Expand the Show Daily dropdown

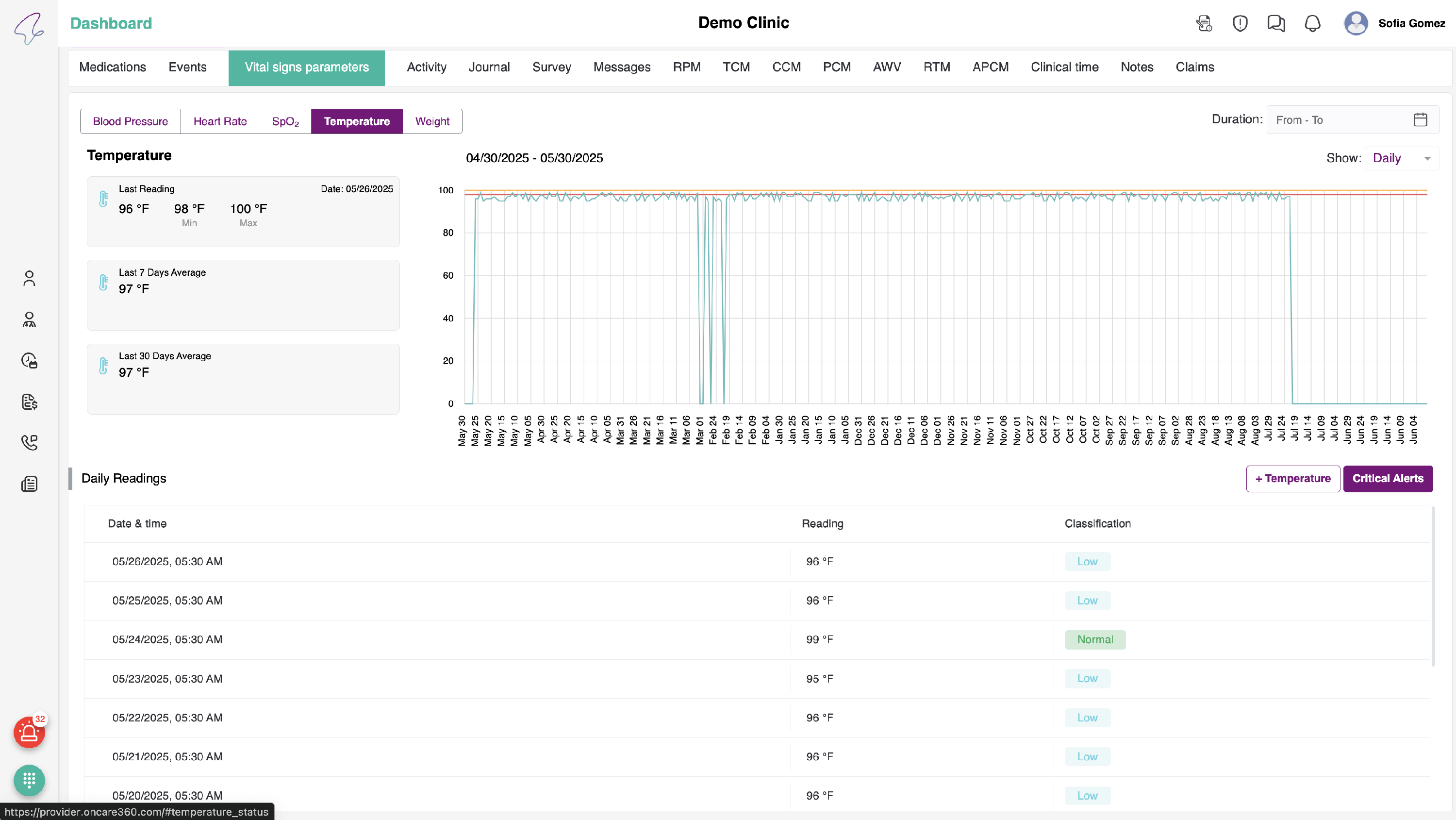click(x=1401, y=158)
